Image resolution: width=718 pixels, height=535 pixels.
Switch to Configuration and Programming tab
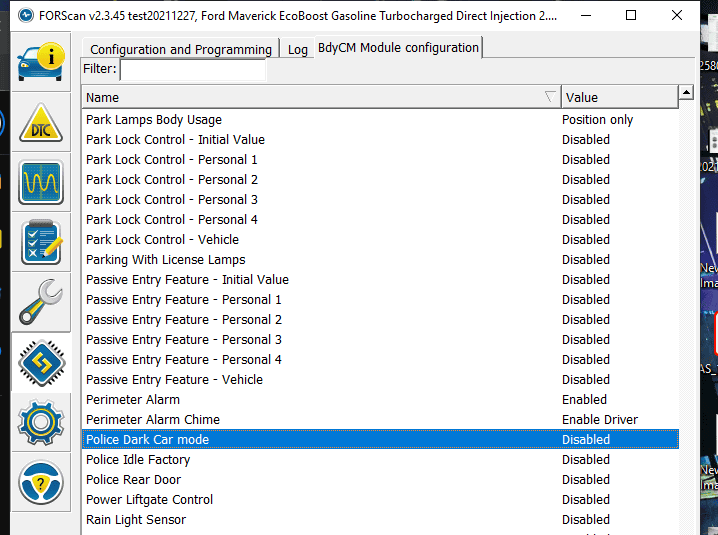(x=181, y=49)
